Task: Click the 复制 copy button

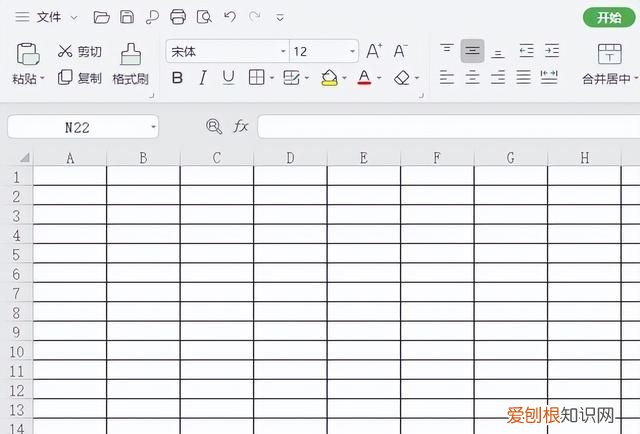Action: click(80, 77)
